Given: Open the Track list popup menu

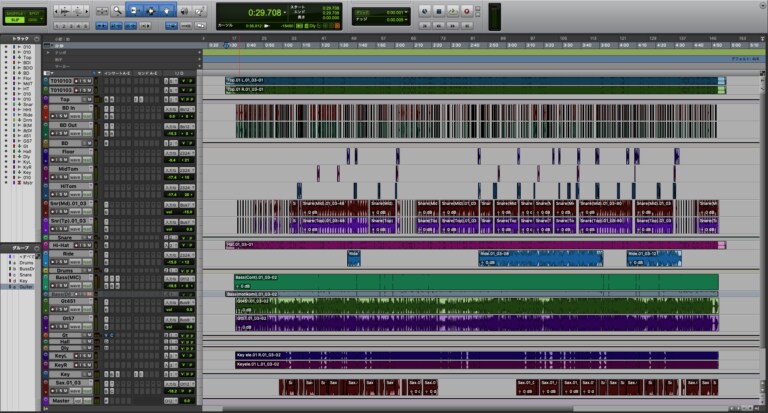Looking at the screenshot, I should [37, 39].
